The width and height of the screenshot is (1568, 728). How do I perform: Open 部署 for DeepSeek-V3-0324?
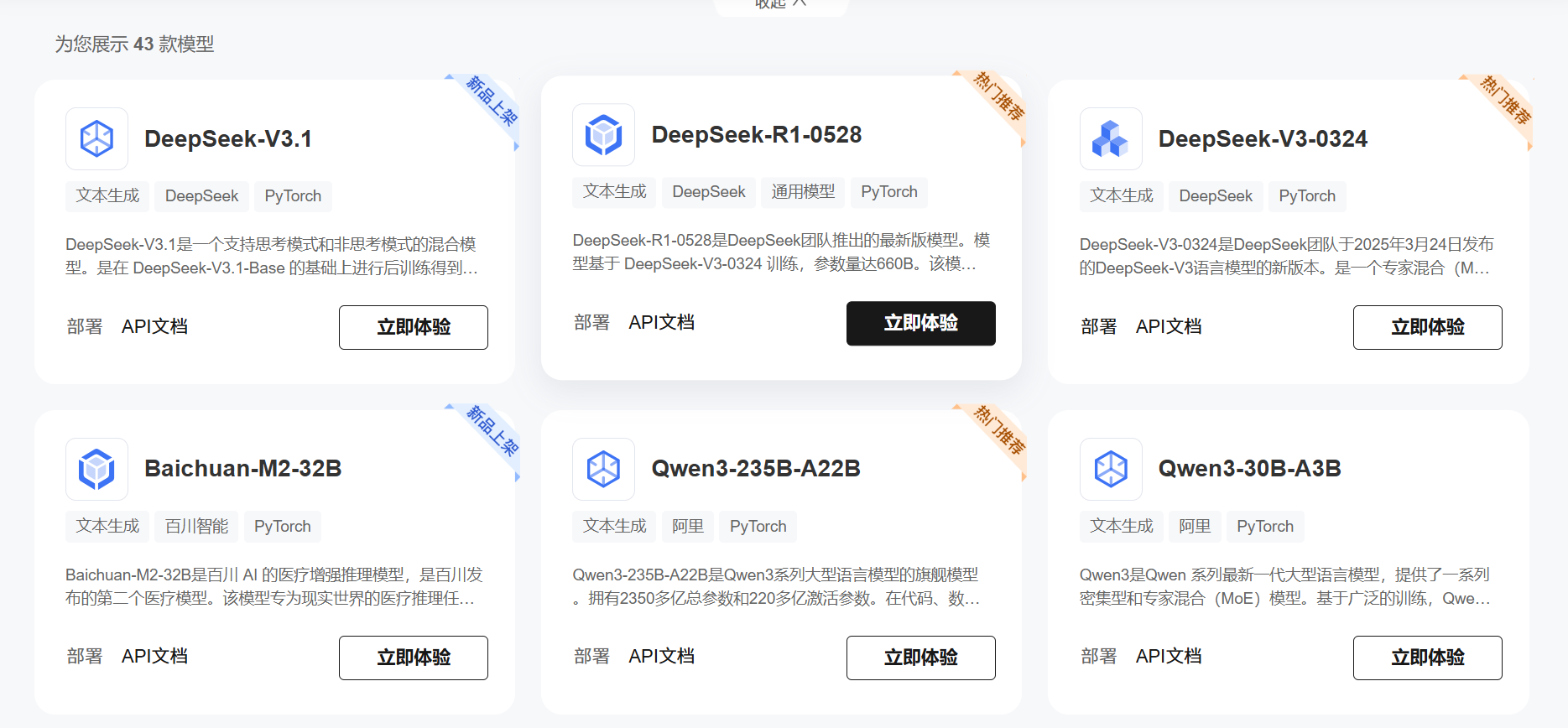coord(1099,326)
